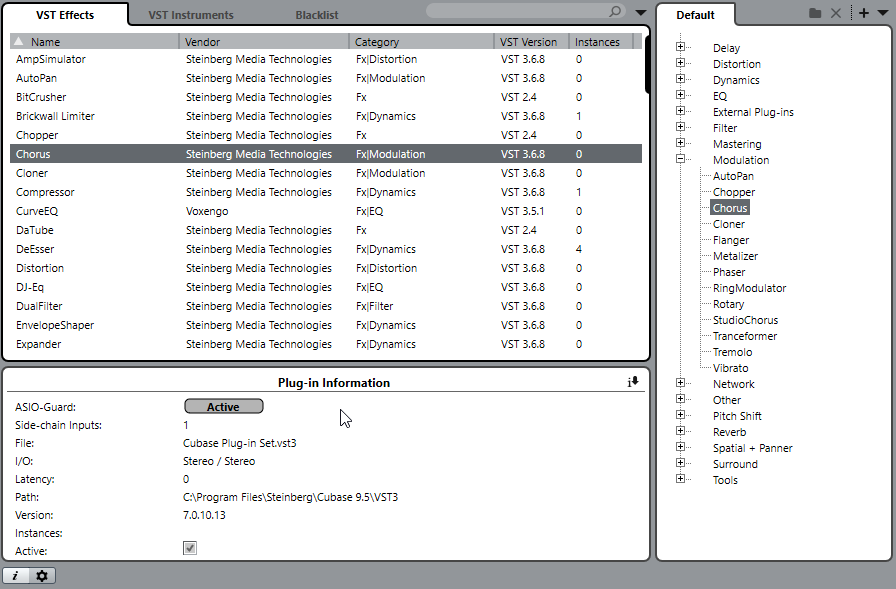Viewport: 896px width, 589px height.
Task: Toggle the ASIO-Guard Active button
Action: 223,407
